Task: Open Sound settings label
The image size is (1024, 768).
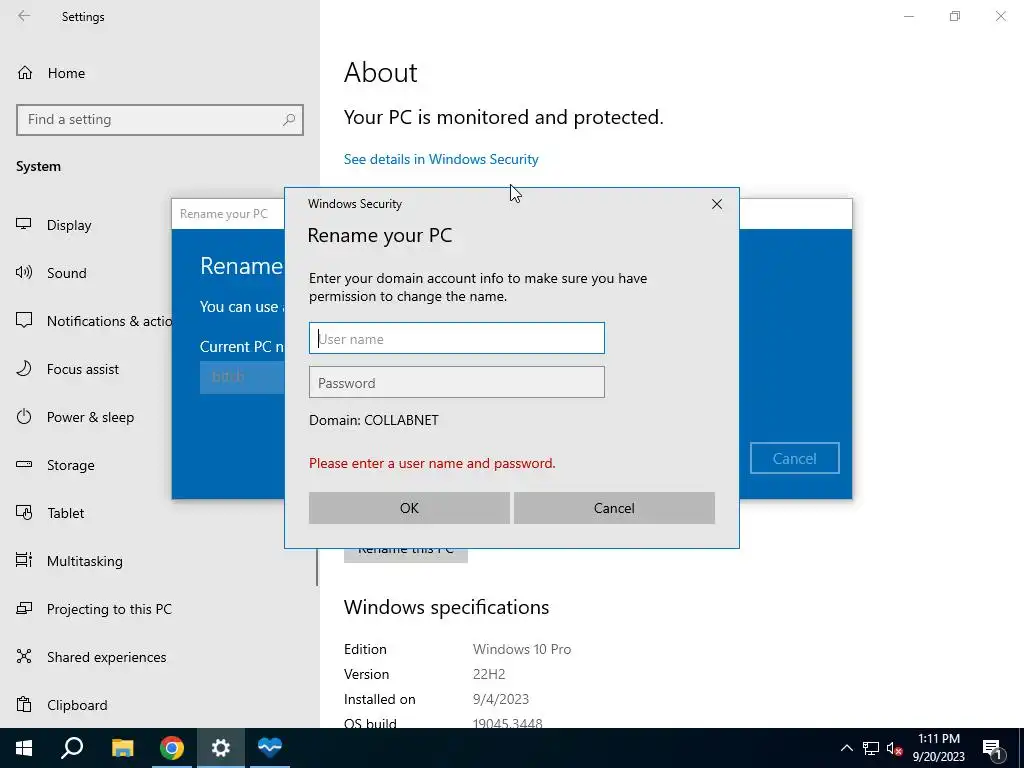Action: coord(67,273)
